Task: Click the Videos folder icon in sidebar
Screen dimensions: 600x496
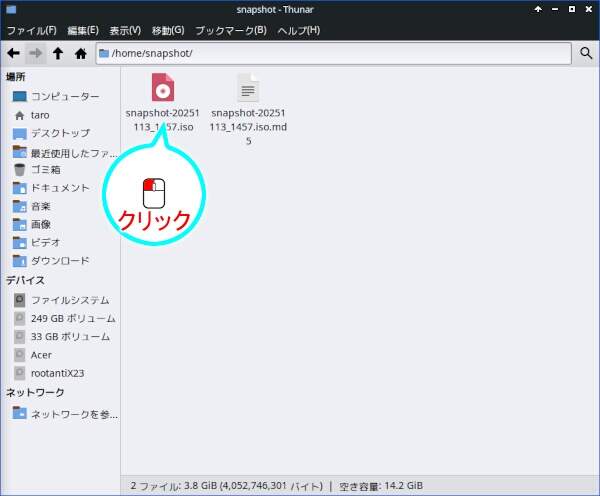Action: (20, 242)
